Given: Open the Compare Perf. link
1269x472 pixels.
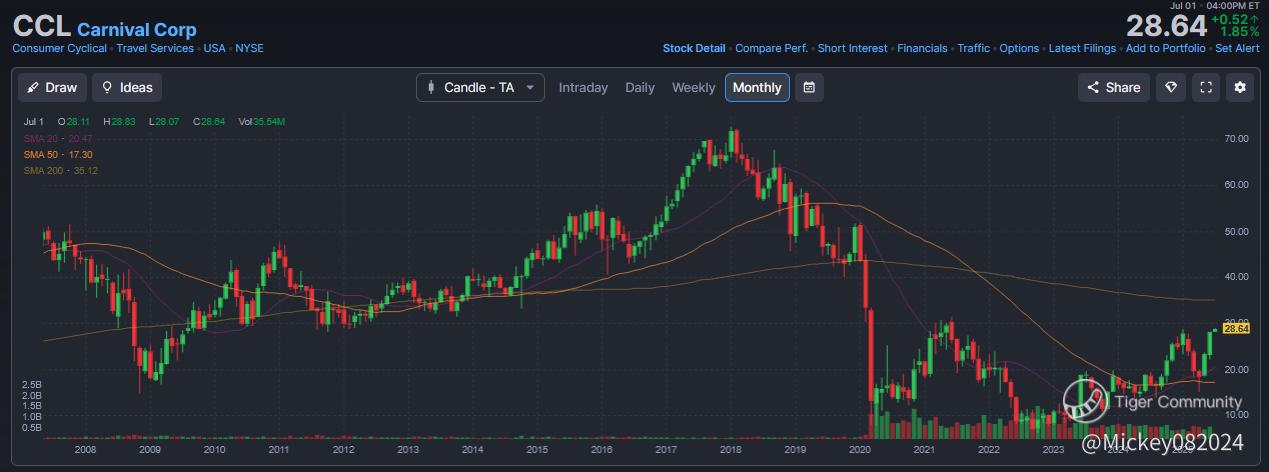Looking at the screenshot, I should [771, 48].
